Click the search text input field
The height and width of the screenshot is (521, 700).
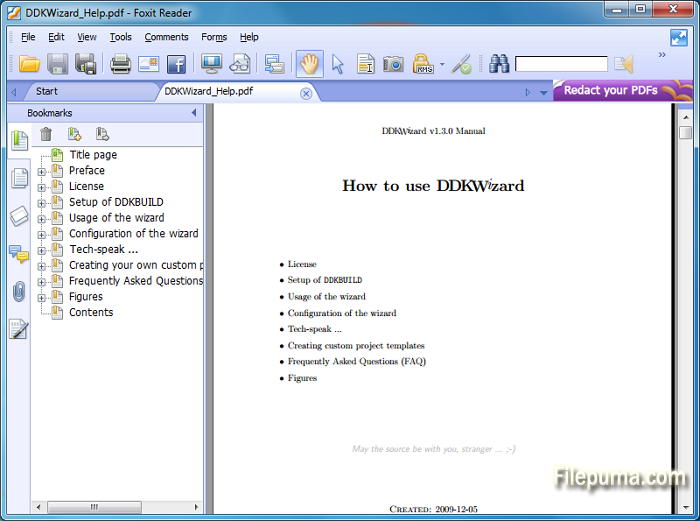coord(561,64)
